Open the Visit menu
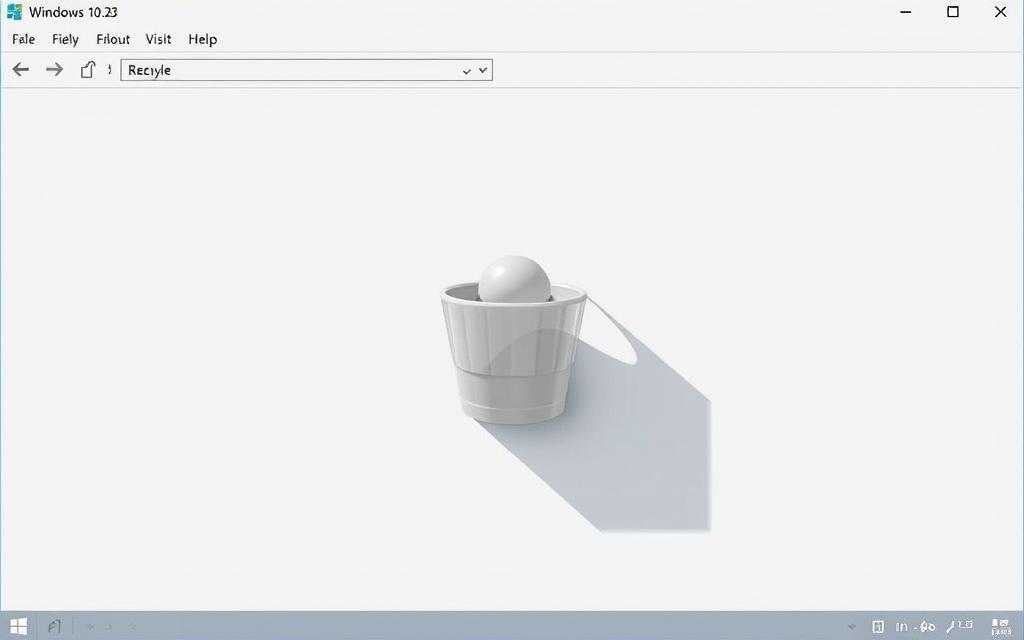The height and width of the screenshot is (640, 1024). click(x=158, y=39)
